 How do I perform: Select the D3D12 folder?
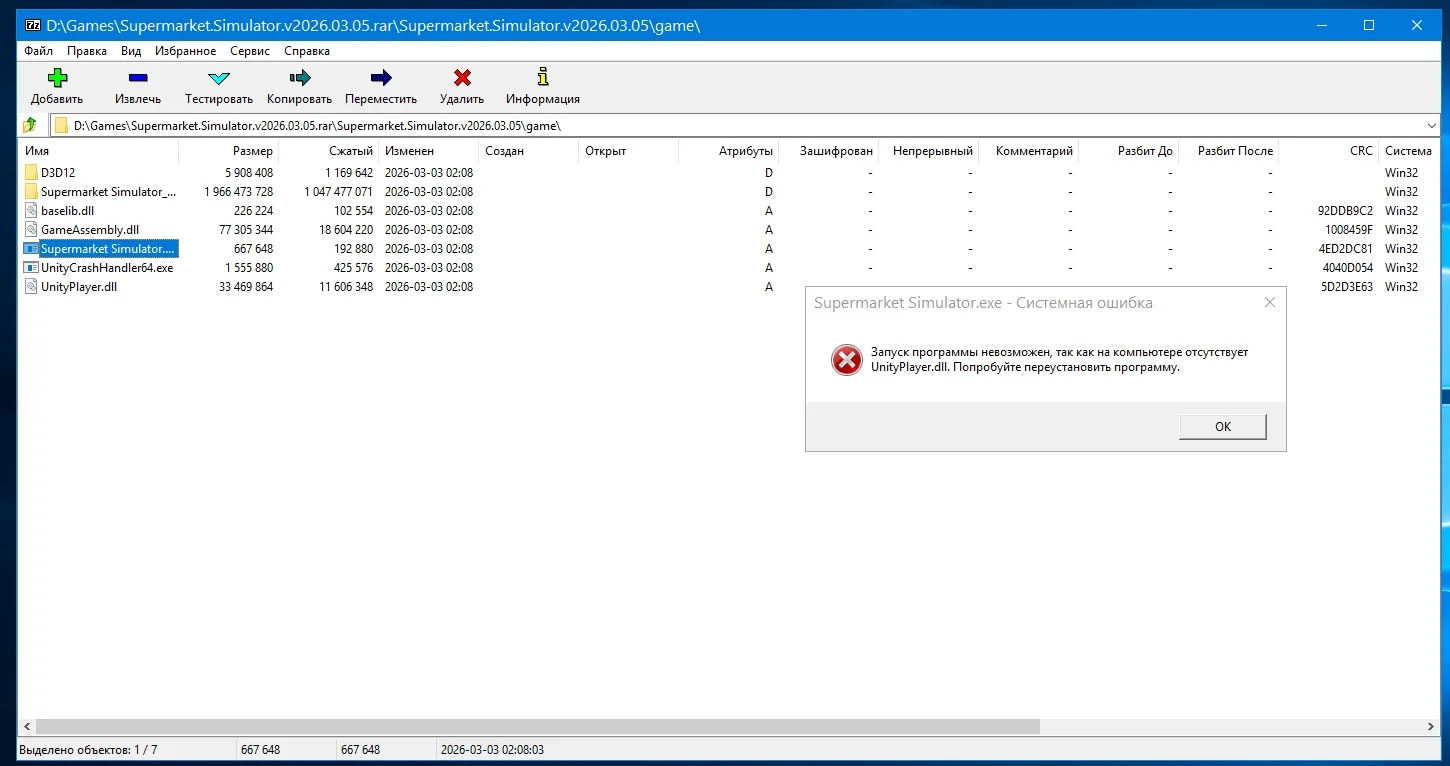58,173
